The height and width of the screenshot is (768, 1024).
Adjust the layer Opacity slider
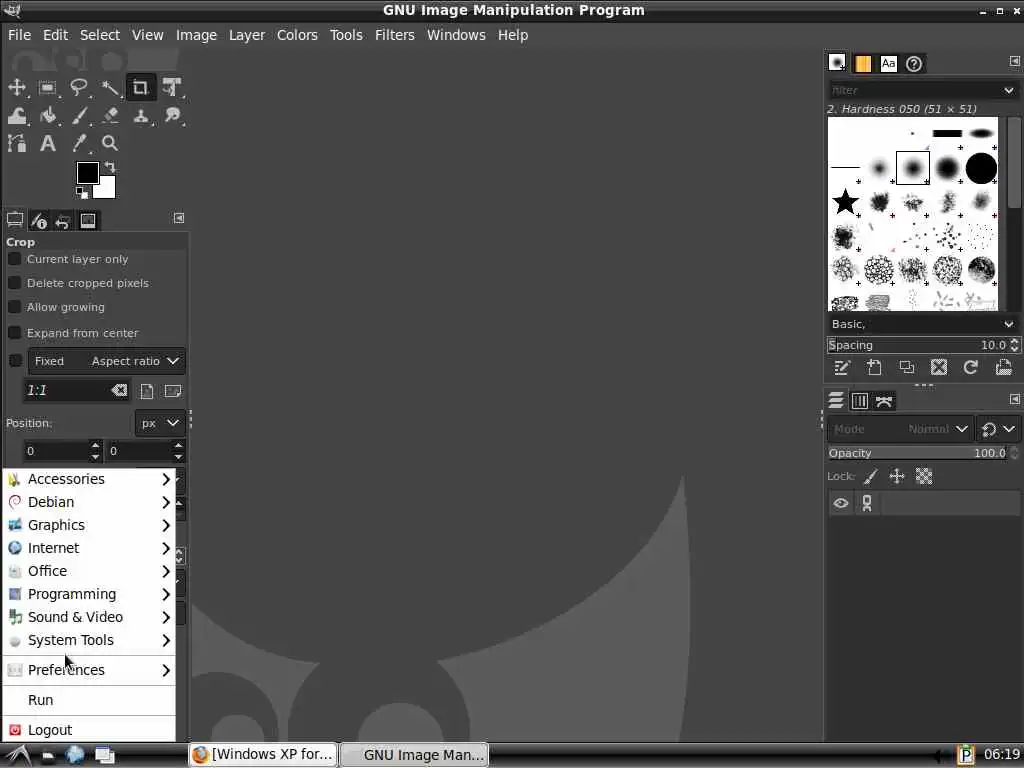[x=918, y=453]
